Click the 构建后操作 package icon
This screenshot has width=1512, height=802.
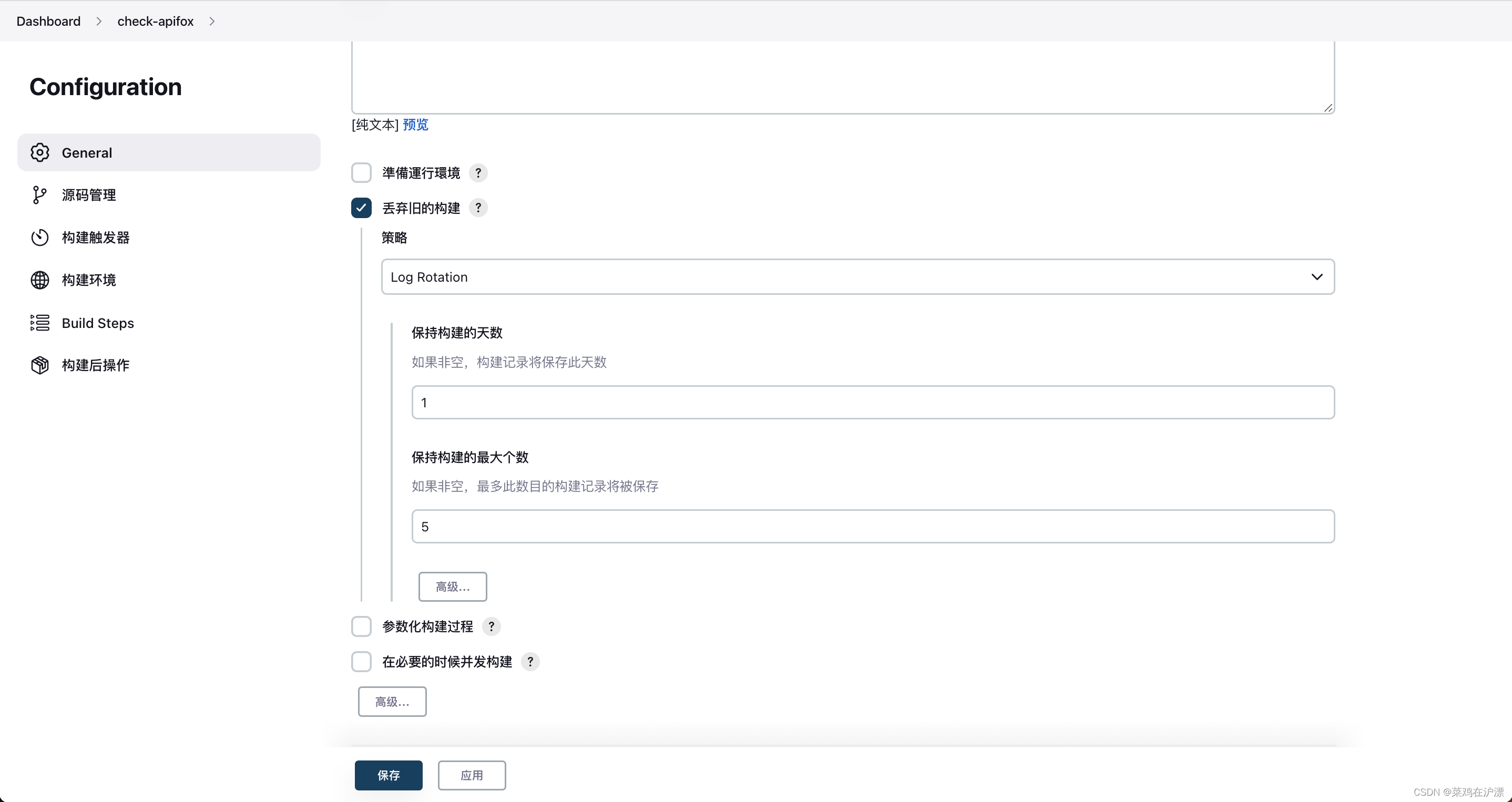pos(40,365)
